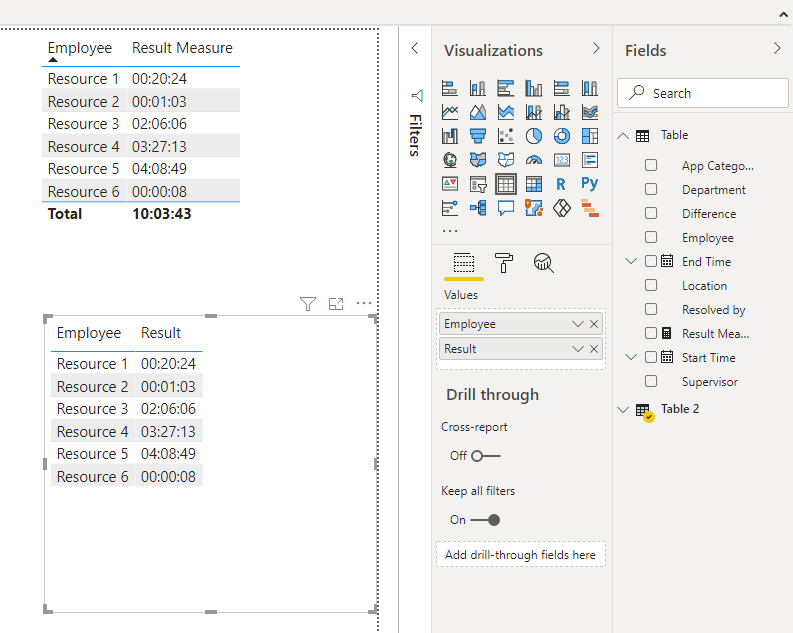
Task: Open Employee value field dropdown
Action: click(578, 324)
